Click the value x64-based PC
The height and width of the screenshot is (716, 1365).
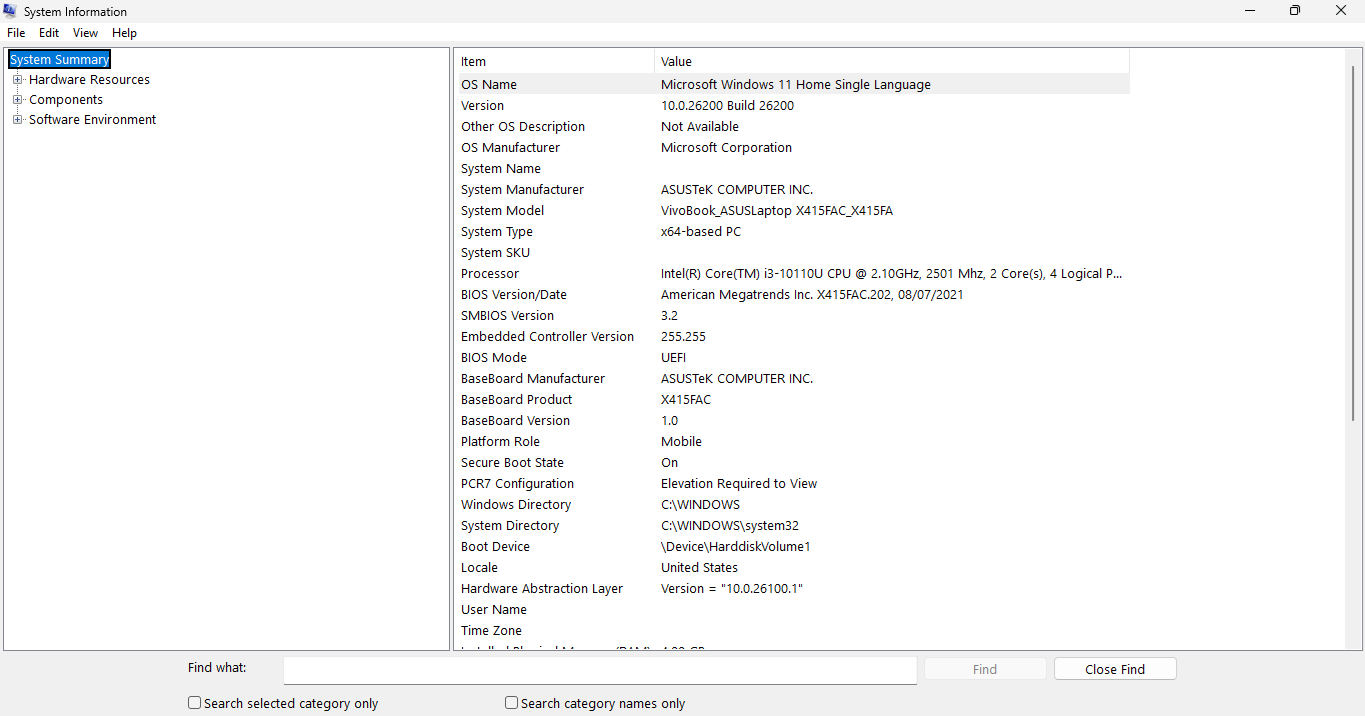click(701, 232)
